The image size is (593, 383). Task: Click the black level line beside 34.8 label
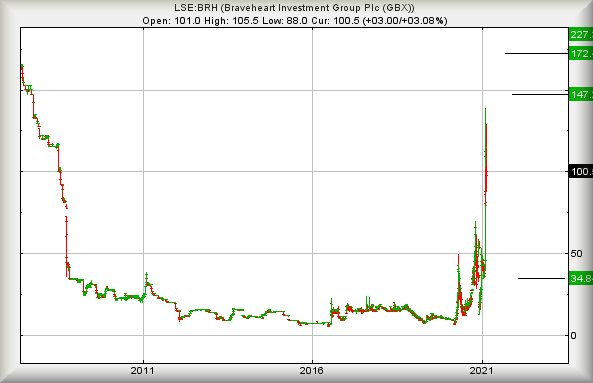541,279
